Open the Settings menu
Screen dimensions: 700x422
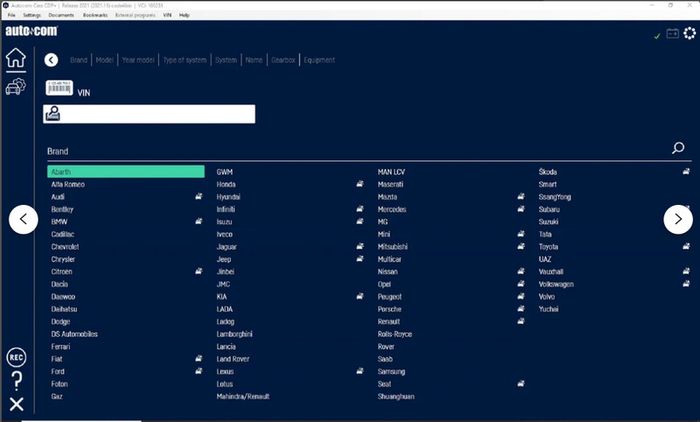pyautogui.click(x=32, y=15)
